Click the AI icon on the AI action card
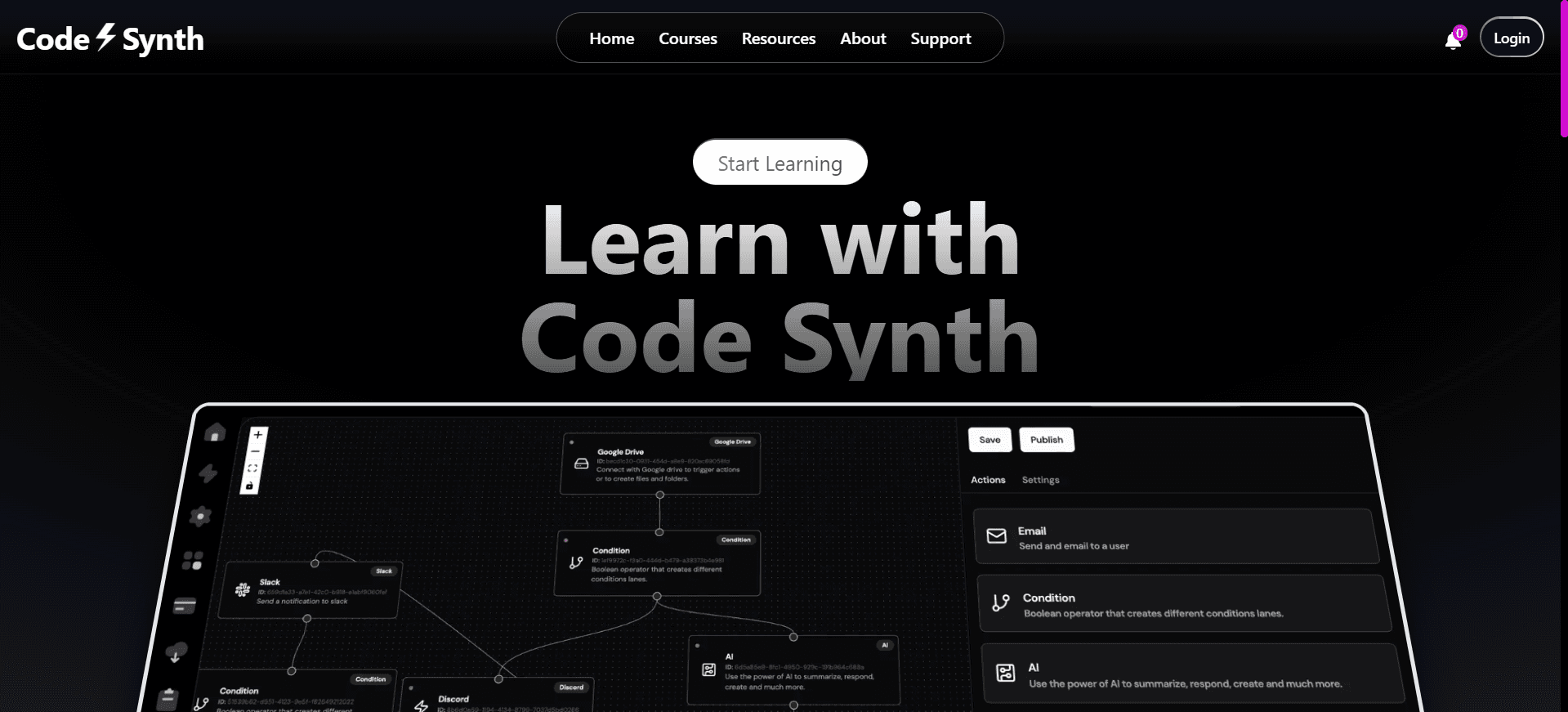 pyautogui.click(x=1006, y=673)
